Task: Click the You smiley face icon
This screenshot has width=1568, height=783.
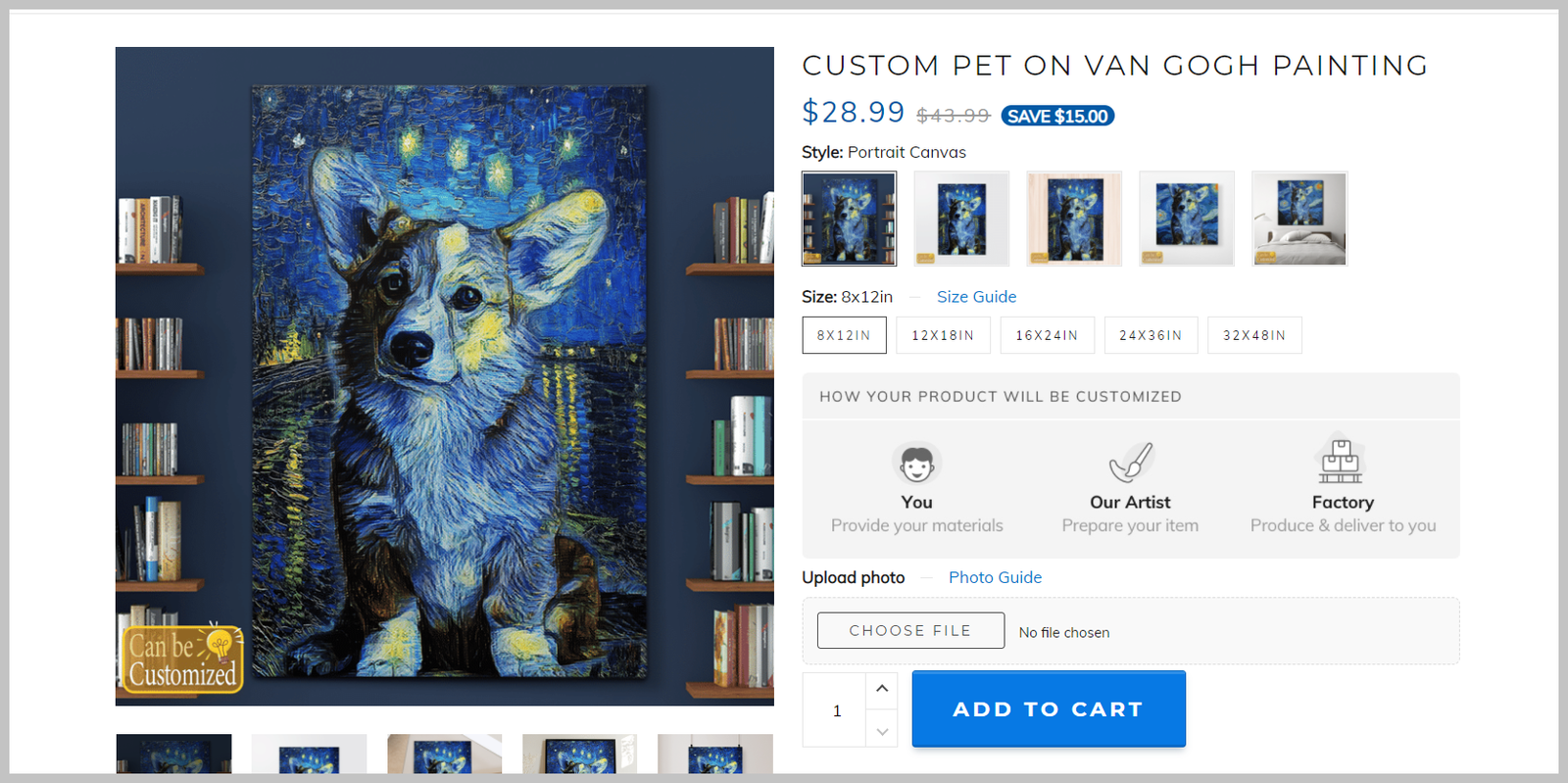Action: [x=916, y=464]
